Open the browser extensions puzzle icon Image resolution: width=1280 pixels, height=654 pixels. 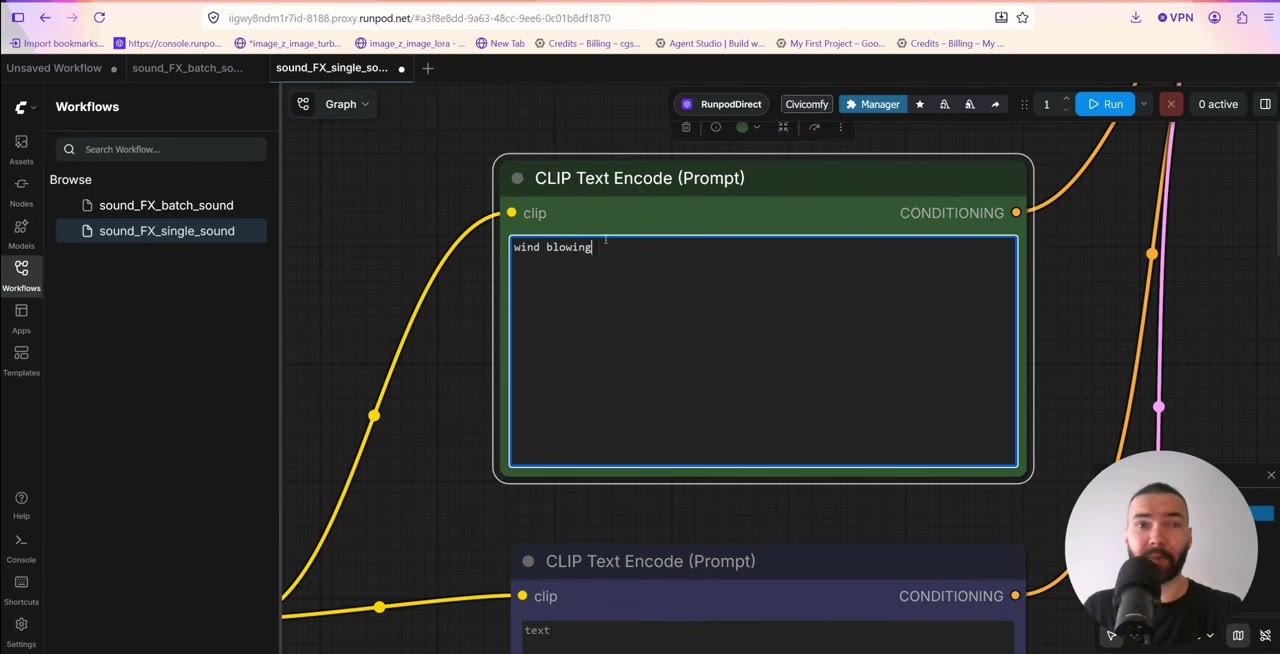click(1242, 17)
